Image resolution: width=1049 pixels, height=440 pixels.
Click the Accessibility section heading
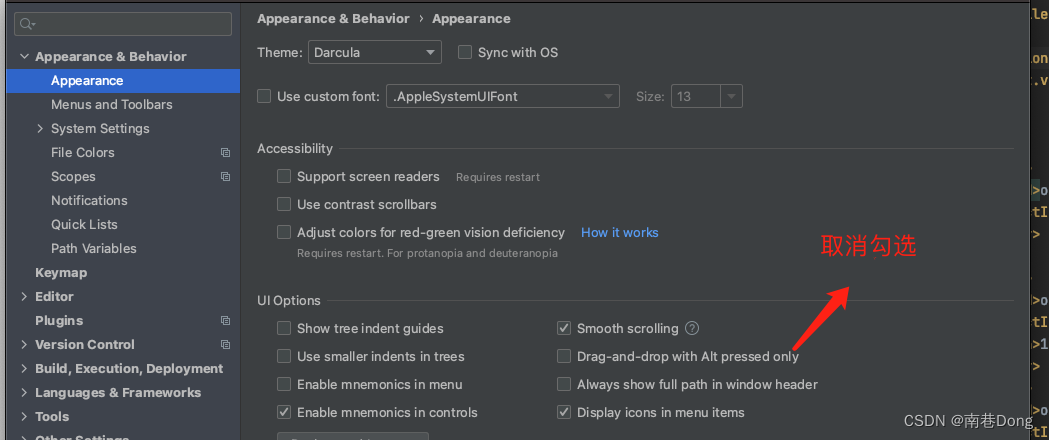(x=295, y=148)
